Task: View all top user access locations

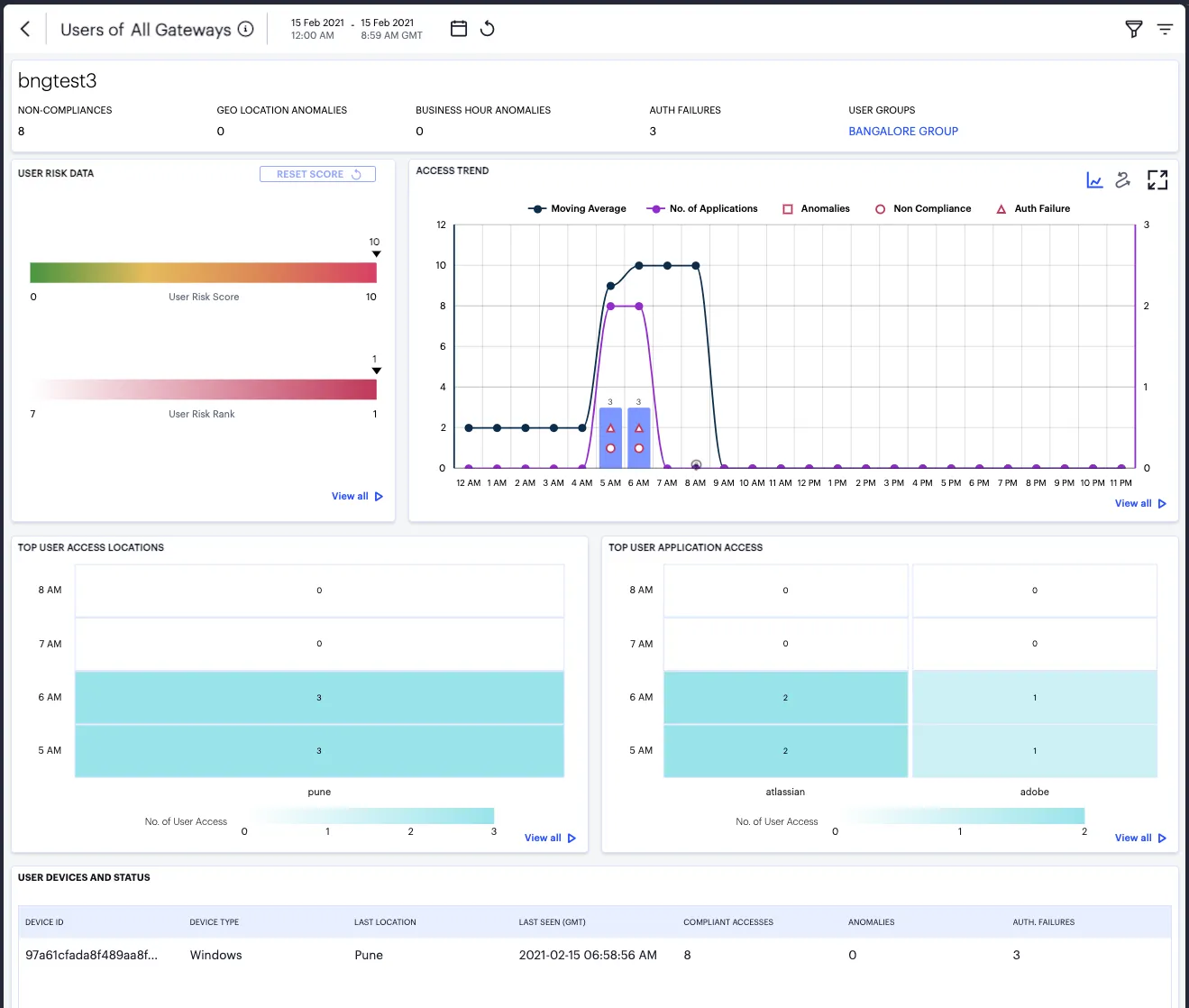Action: (x=550, y=838)
